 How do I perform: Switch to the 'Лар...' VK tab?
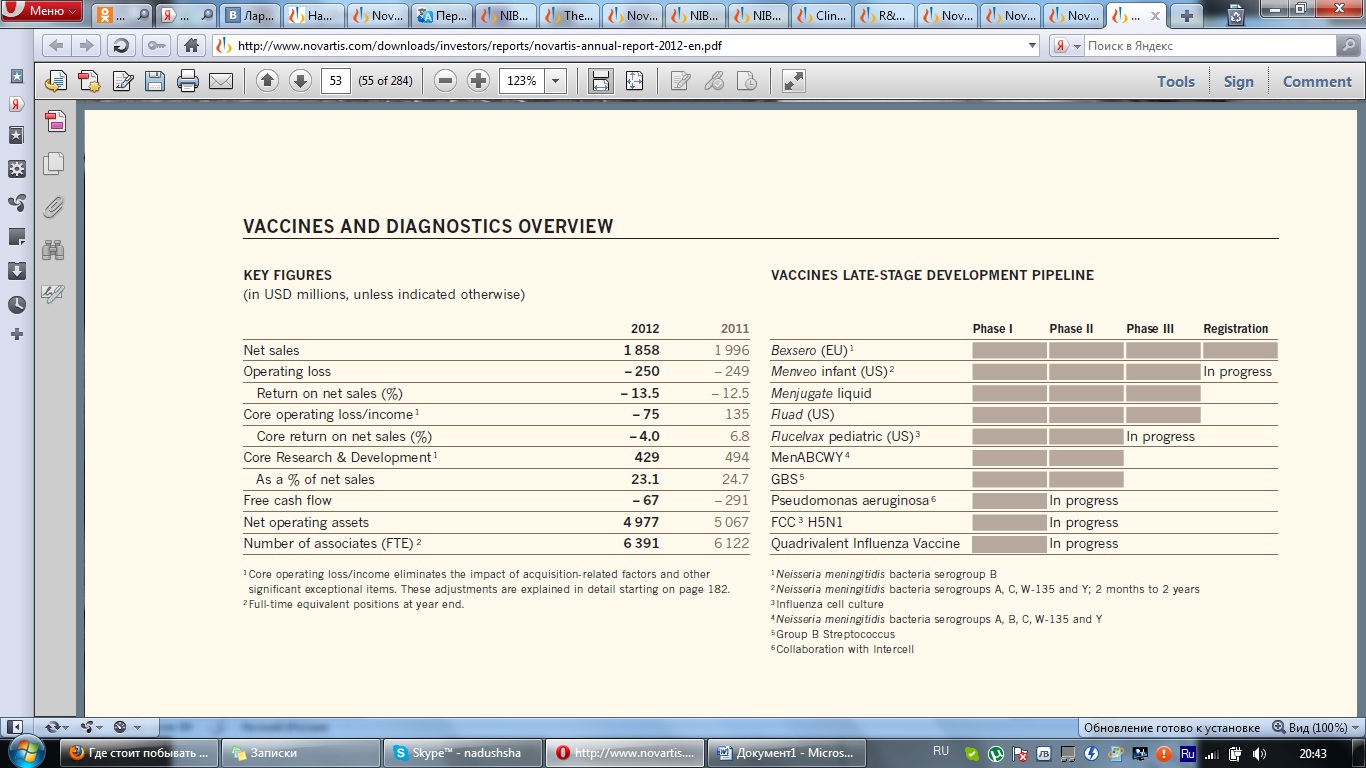(250, 15)
